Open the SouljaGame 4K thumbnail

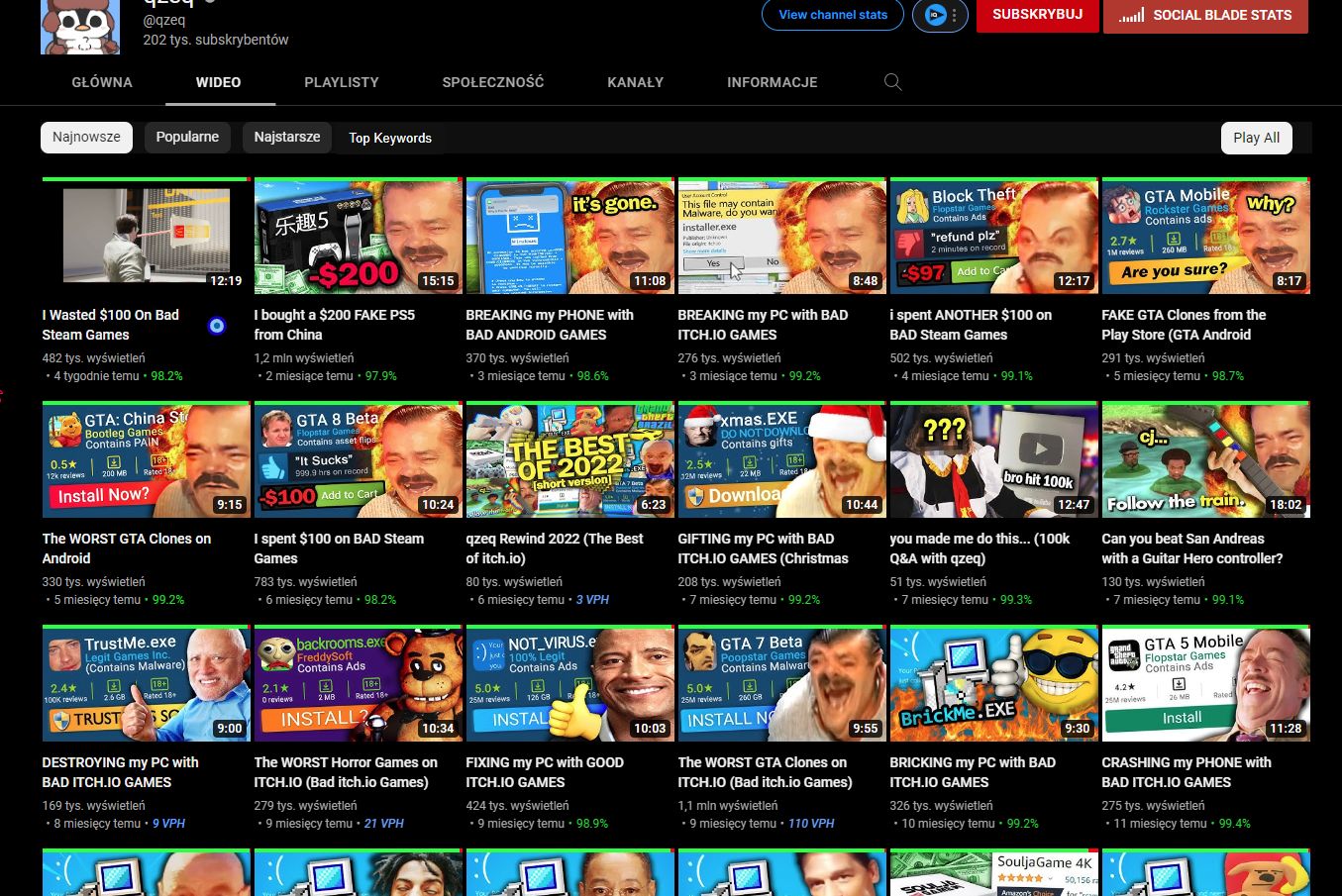[993, 872]
